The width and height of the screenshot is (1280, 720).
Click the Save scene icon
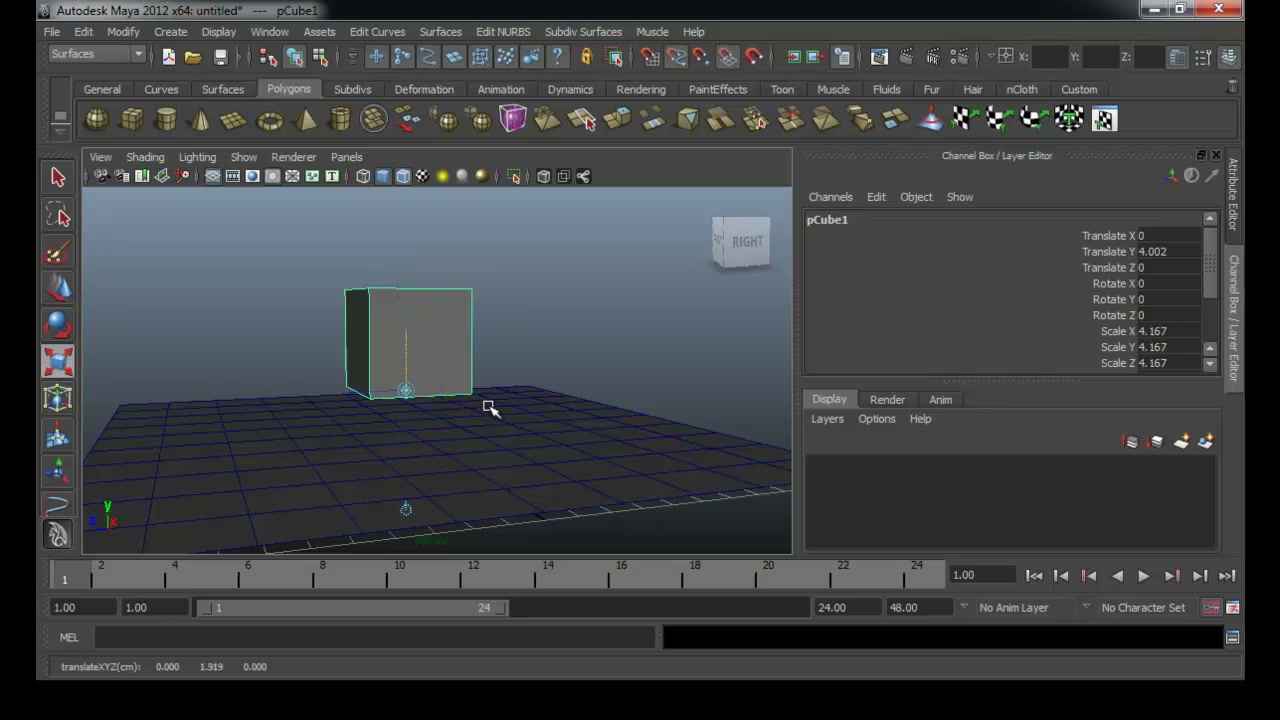[x=220, y=57]
